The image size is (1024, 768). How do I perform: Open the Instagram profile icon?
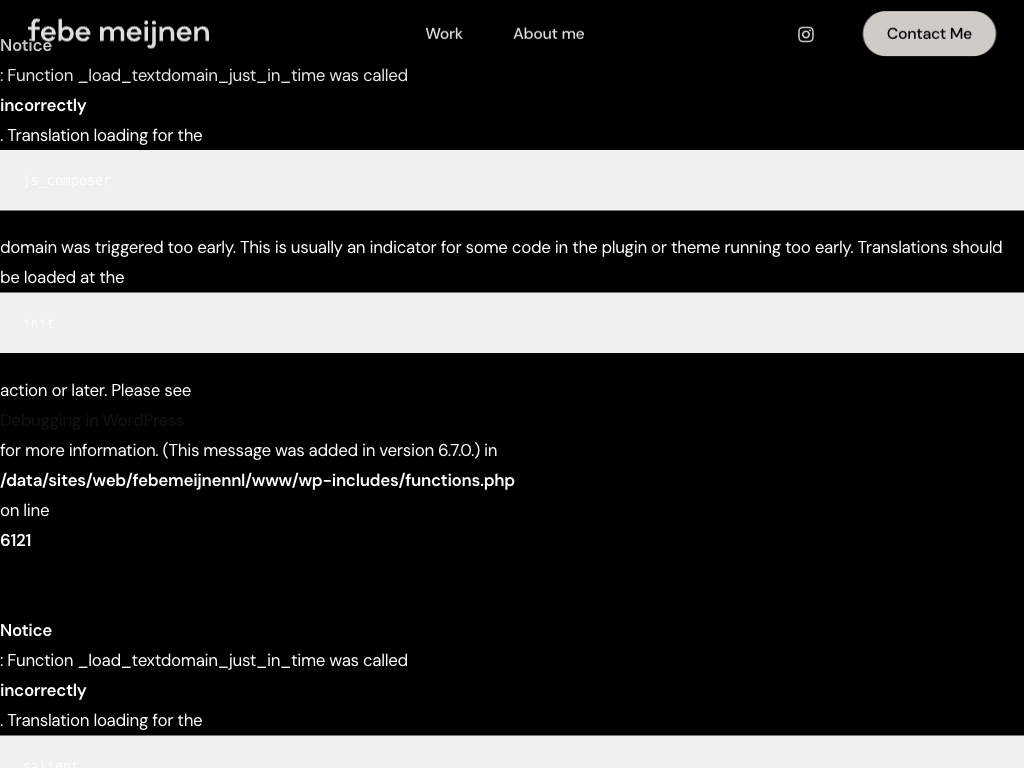click(805, 34)
